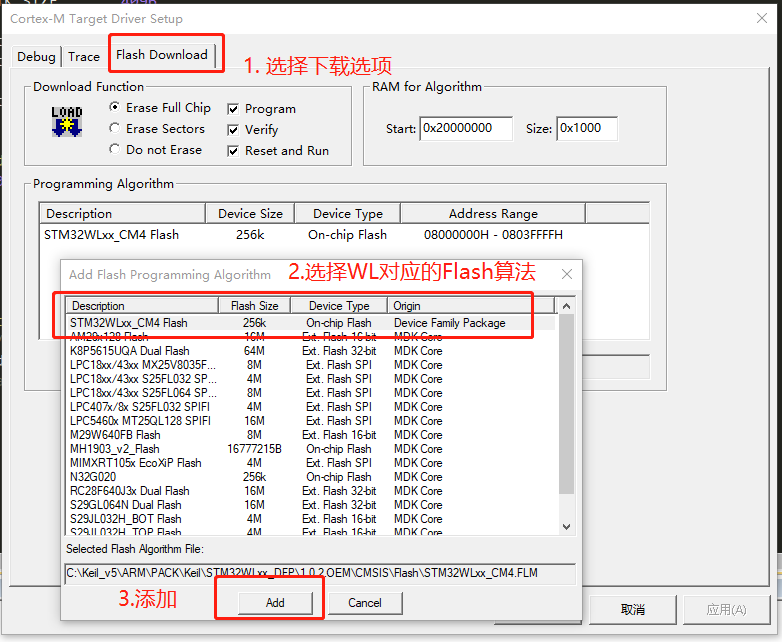Click the RAM Start address field
Screen dimensions: 782x642
point(466,128)
